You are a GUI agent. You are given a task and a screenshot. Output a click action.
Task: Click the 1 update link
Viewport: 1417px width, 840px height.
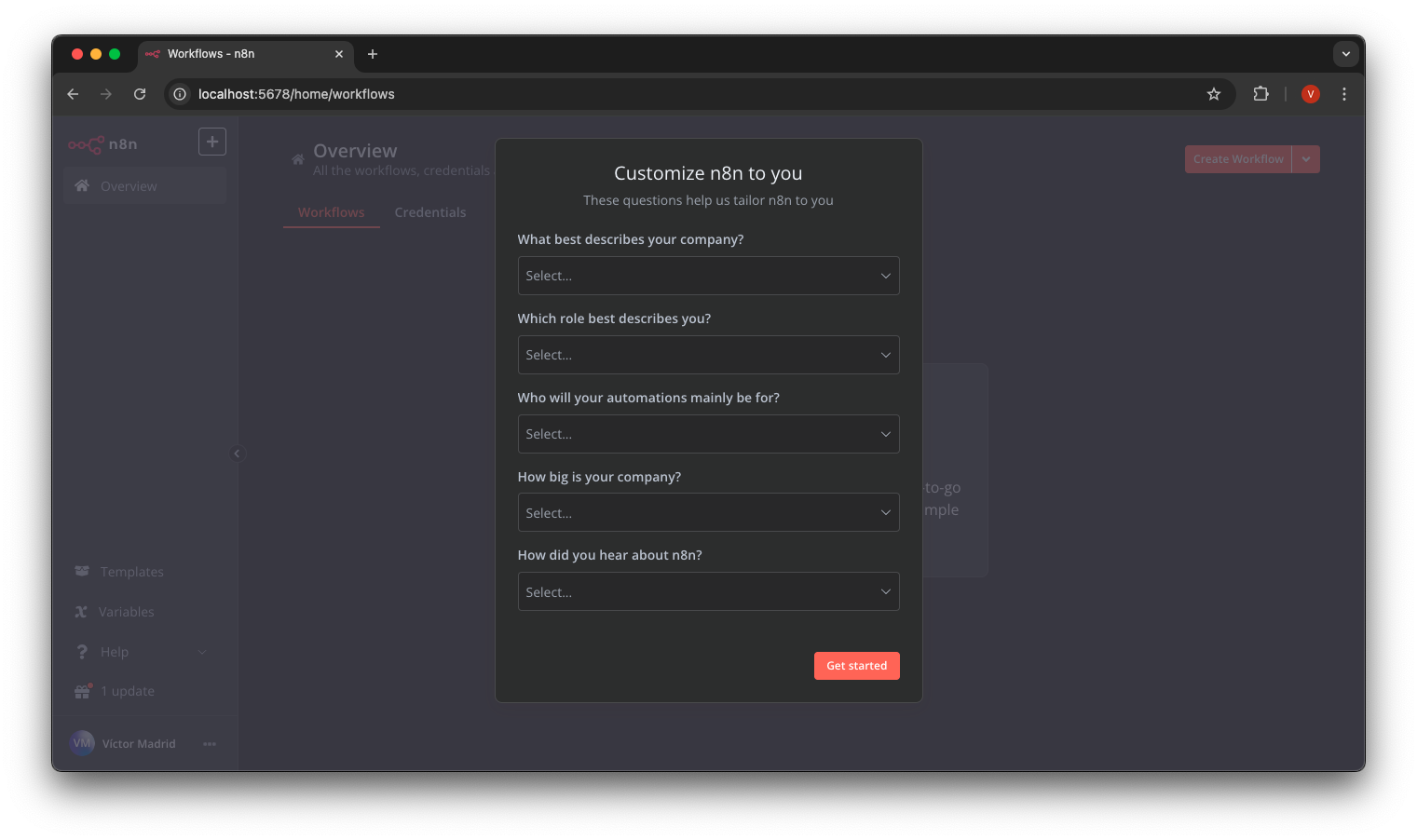[128, 691]
